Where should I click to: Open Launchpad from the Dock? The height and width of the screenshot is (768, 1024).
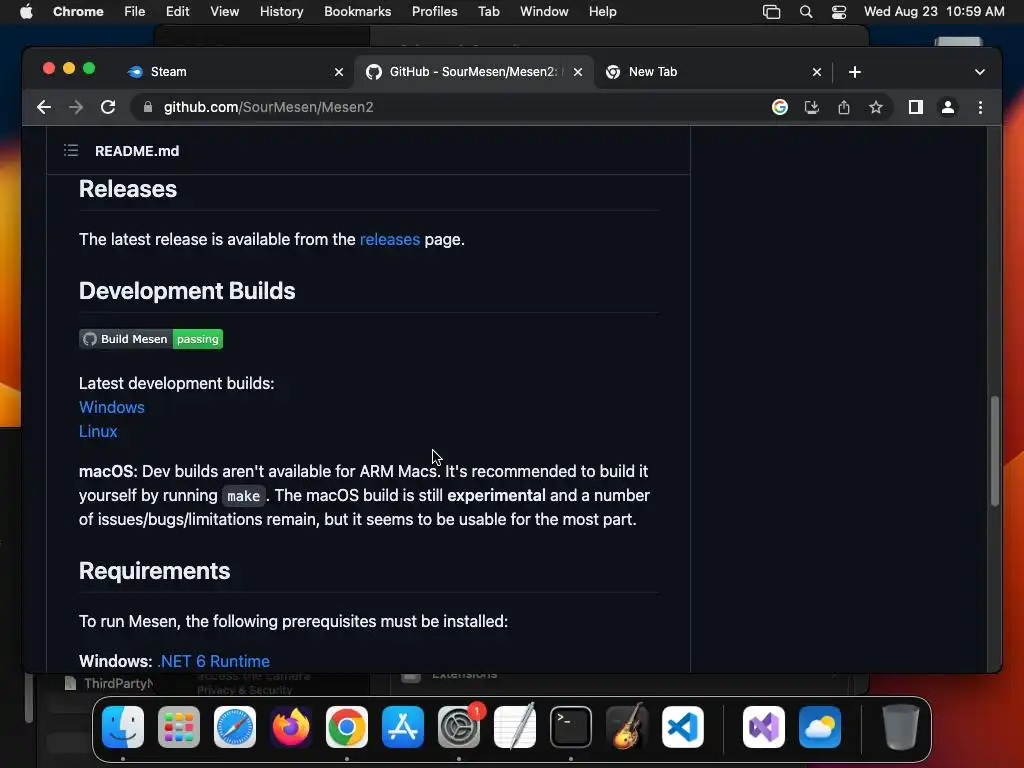pyautogui.click(x=179, y=727)
